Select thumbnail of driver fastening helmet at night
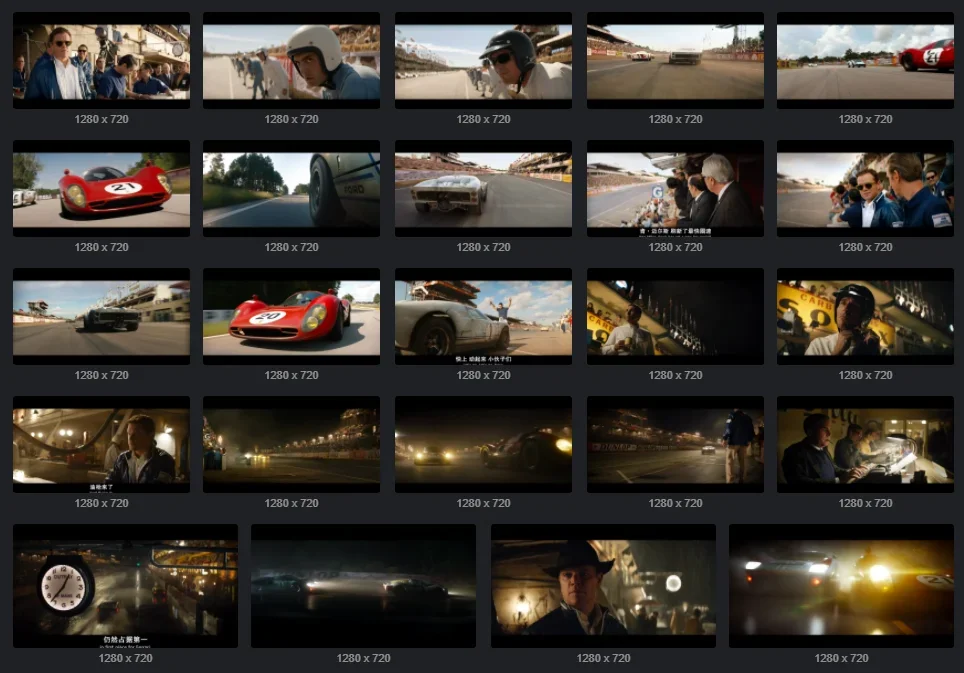The width and height of the screenshot is (964, 673). point(865,316)
